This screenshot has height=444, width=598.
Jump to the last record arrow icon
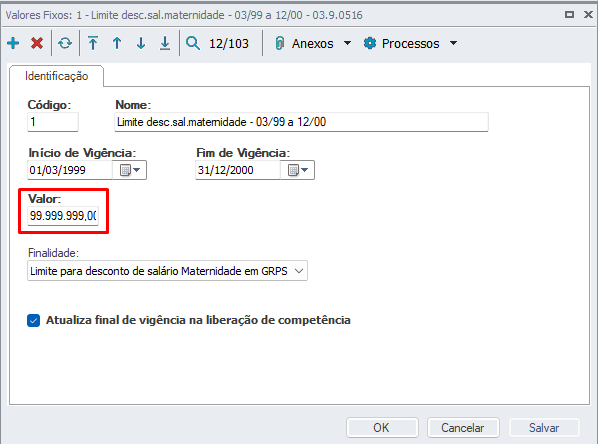click(x=165, y=43)
